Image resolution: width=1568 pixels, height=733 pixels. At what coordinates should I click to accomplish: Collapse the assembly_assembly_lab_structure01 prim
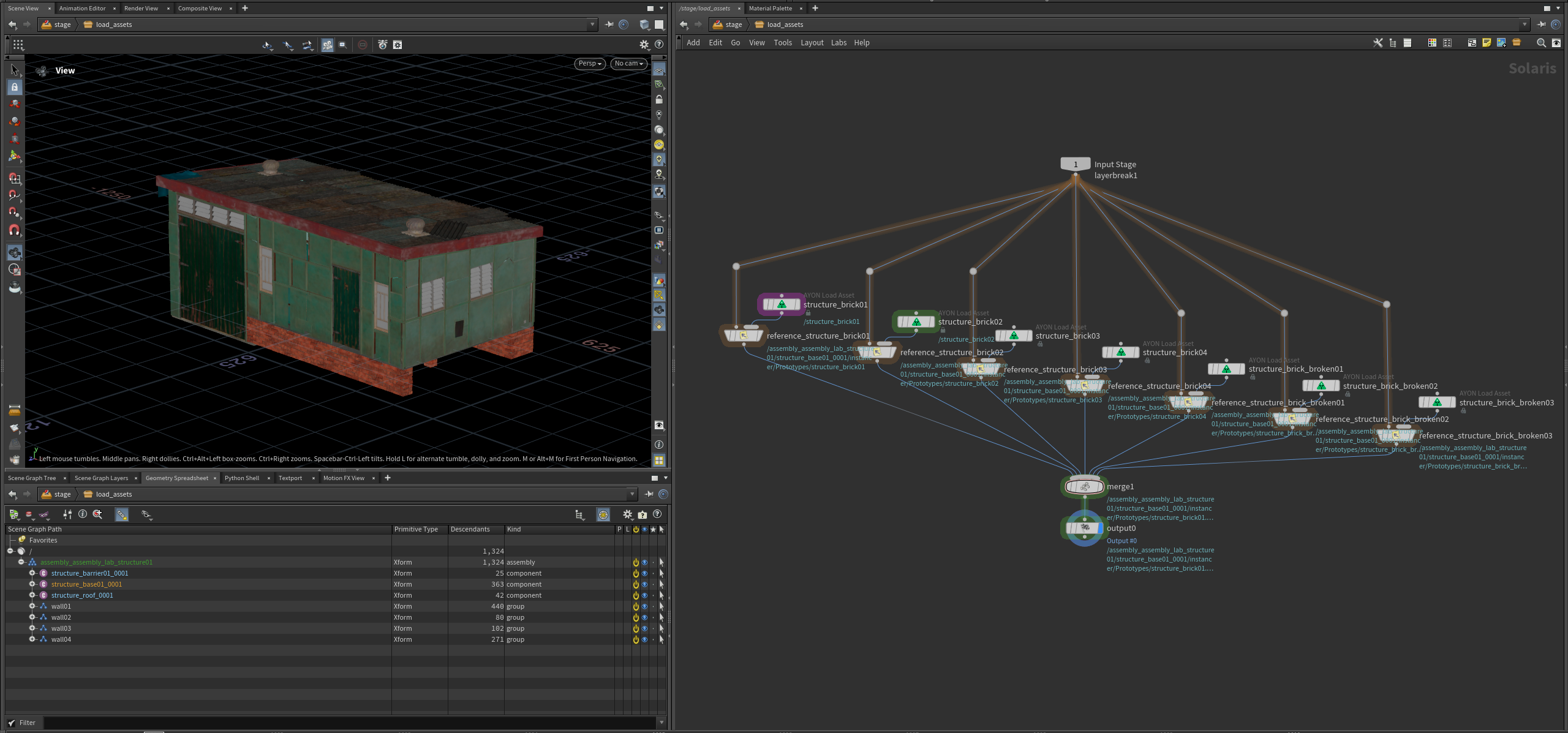pos(21,562)
